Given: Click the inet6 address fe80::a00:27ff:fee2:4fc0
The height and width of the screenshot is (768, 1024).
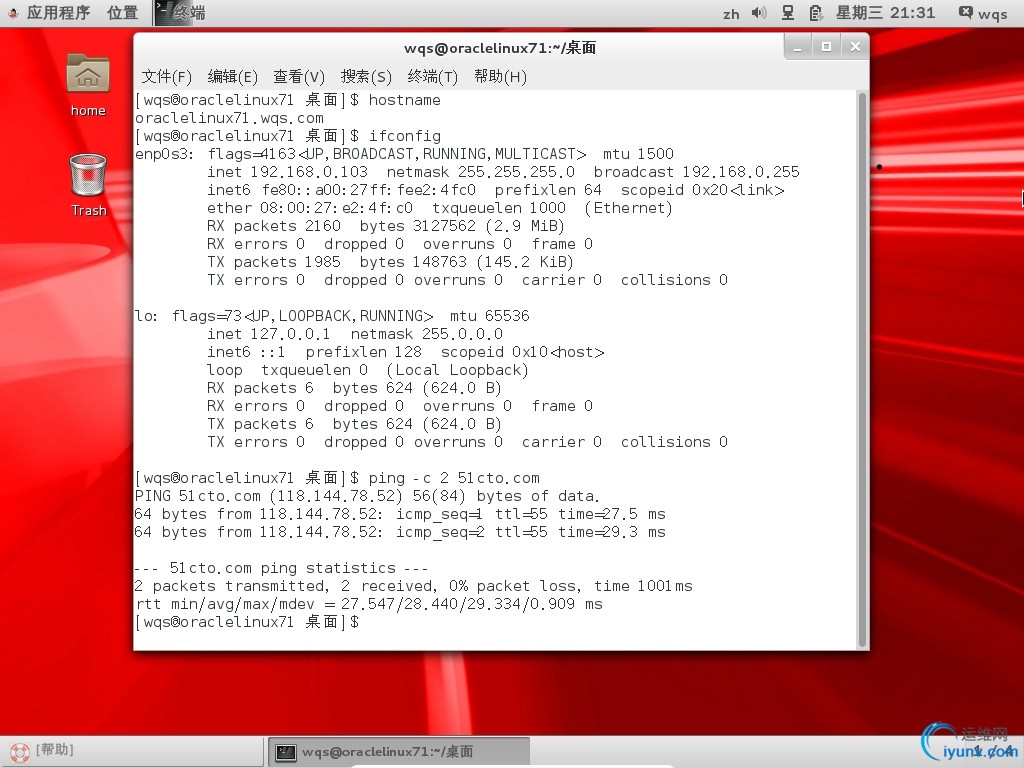Looking at the screenshot, I should coord(369,190).
